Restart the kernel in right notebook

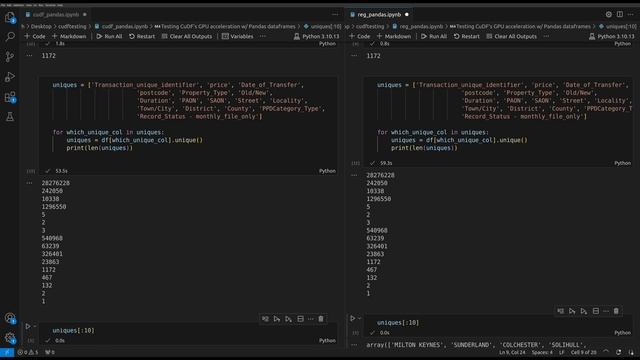pos(467,36)
